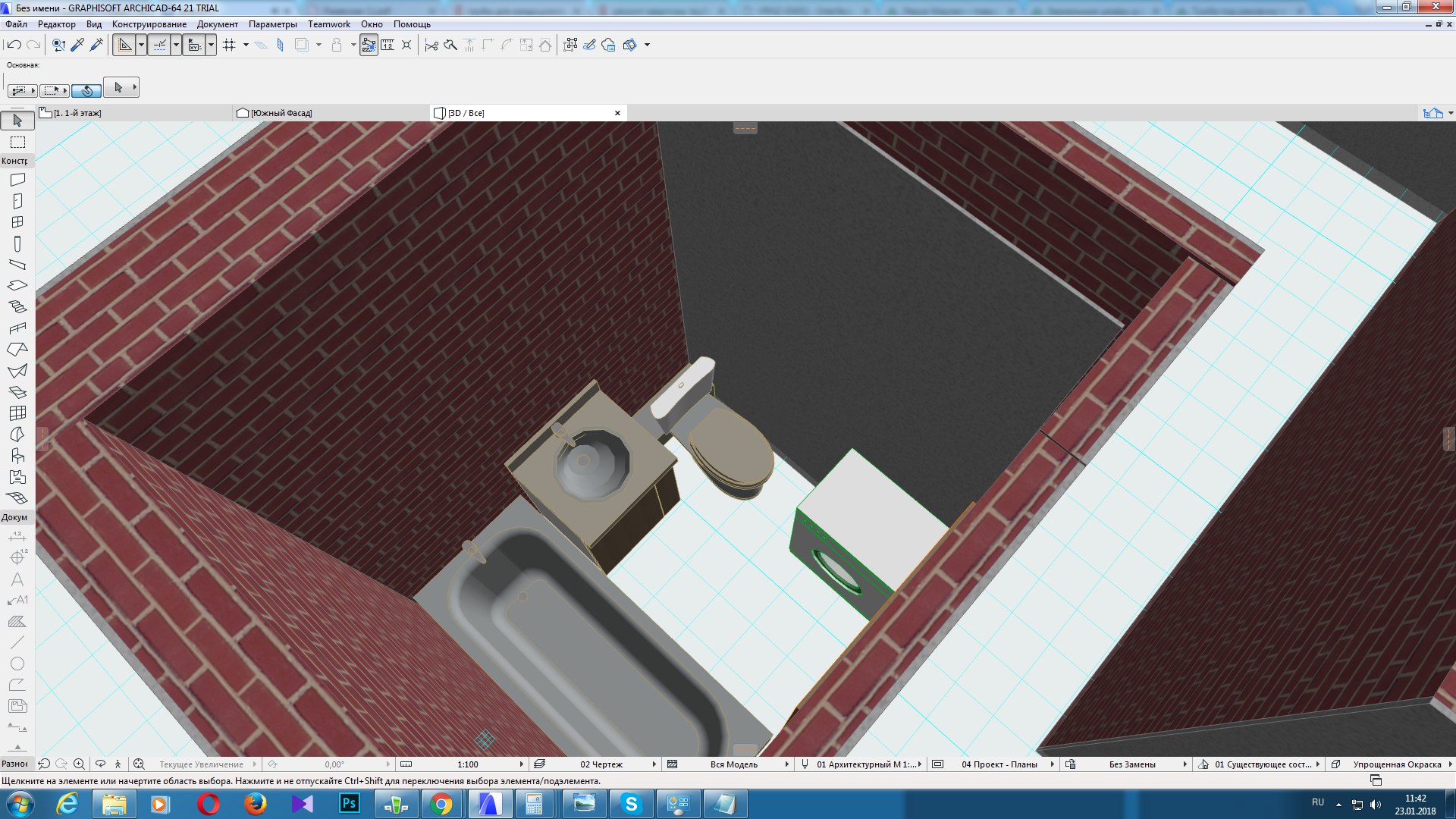Select the Wall tool in toolbox
The height and width of the screenshot is (819, 1456).
(17, 180)
